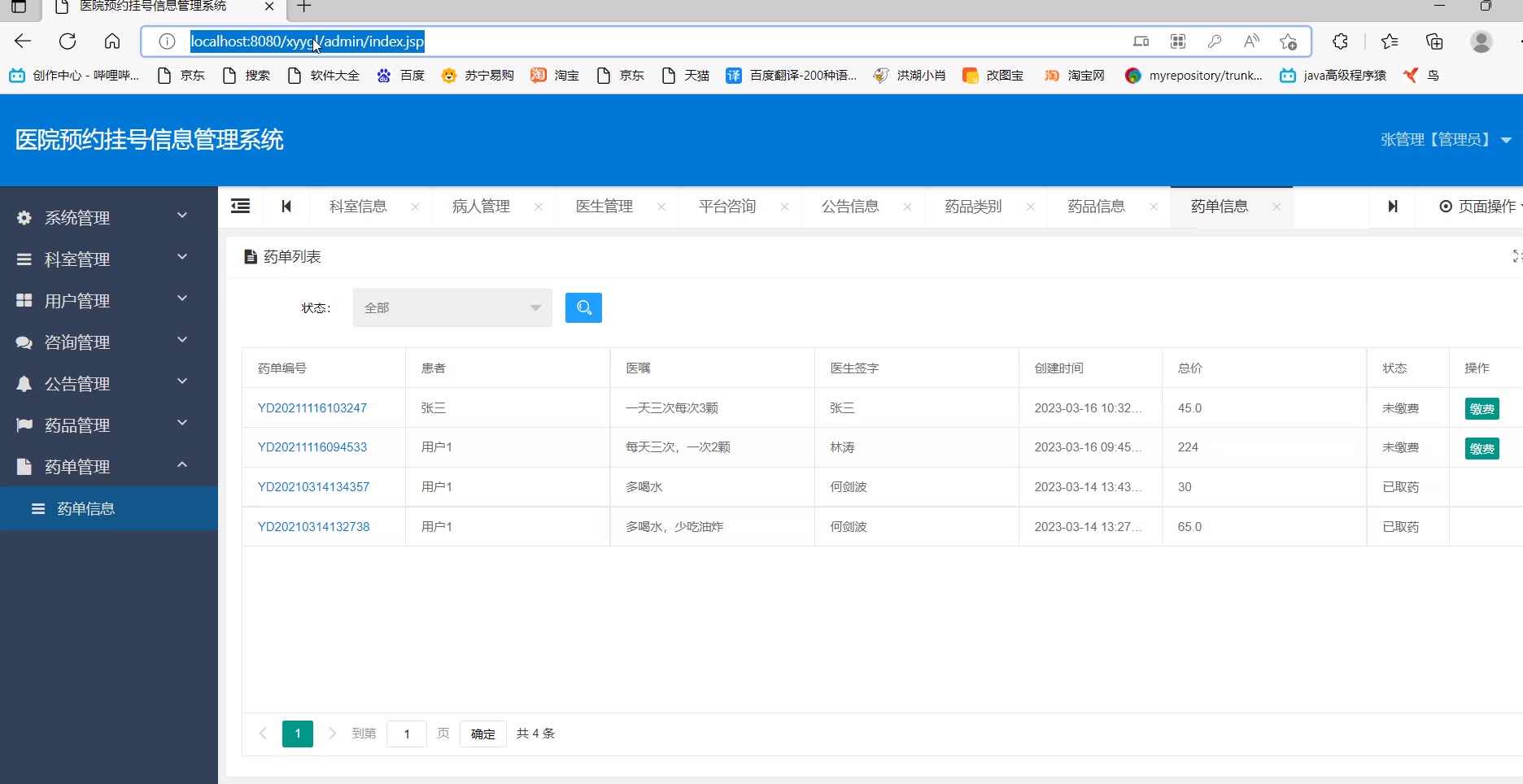Close the 药品信息 tab
This screenshot has height=784, width=1523.
[1154, 207]
